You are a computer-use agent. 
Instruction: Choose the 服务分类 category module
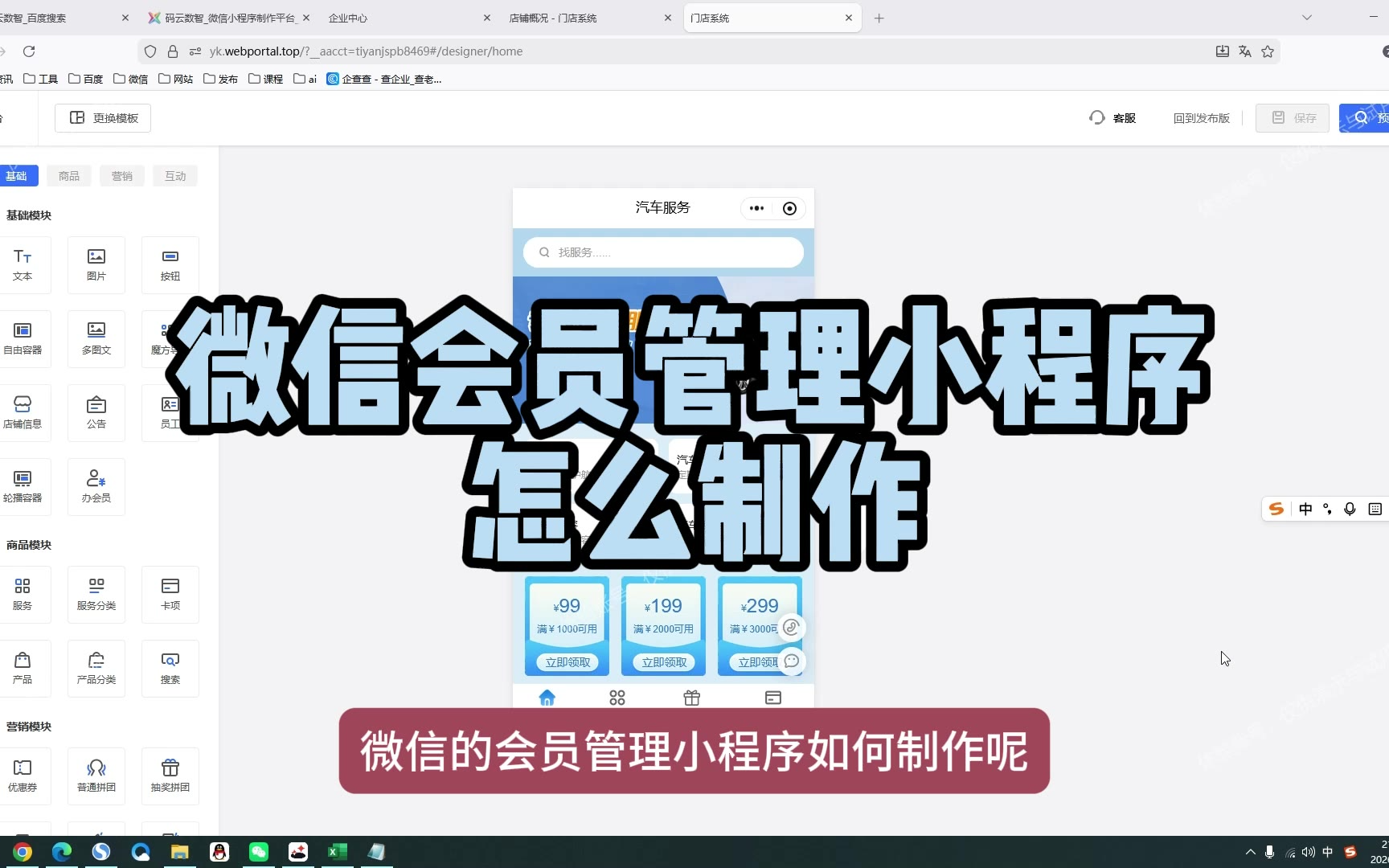click(x=96, y=594)
